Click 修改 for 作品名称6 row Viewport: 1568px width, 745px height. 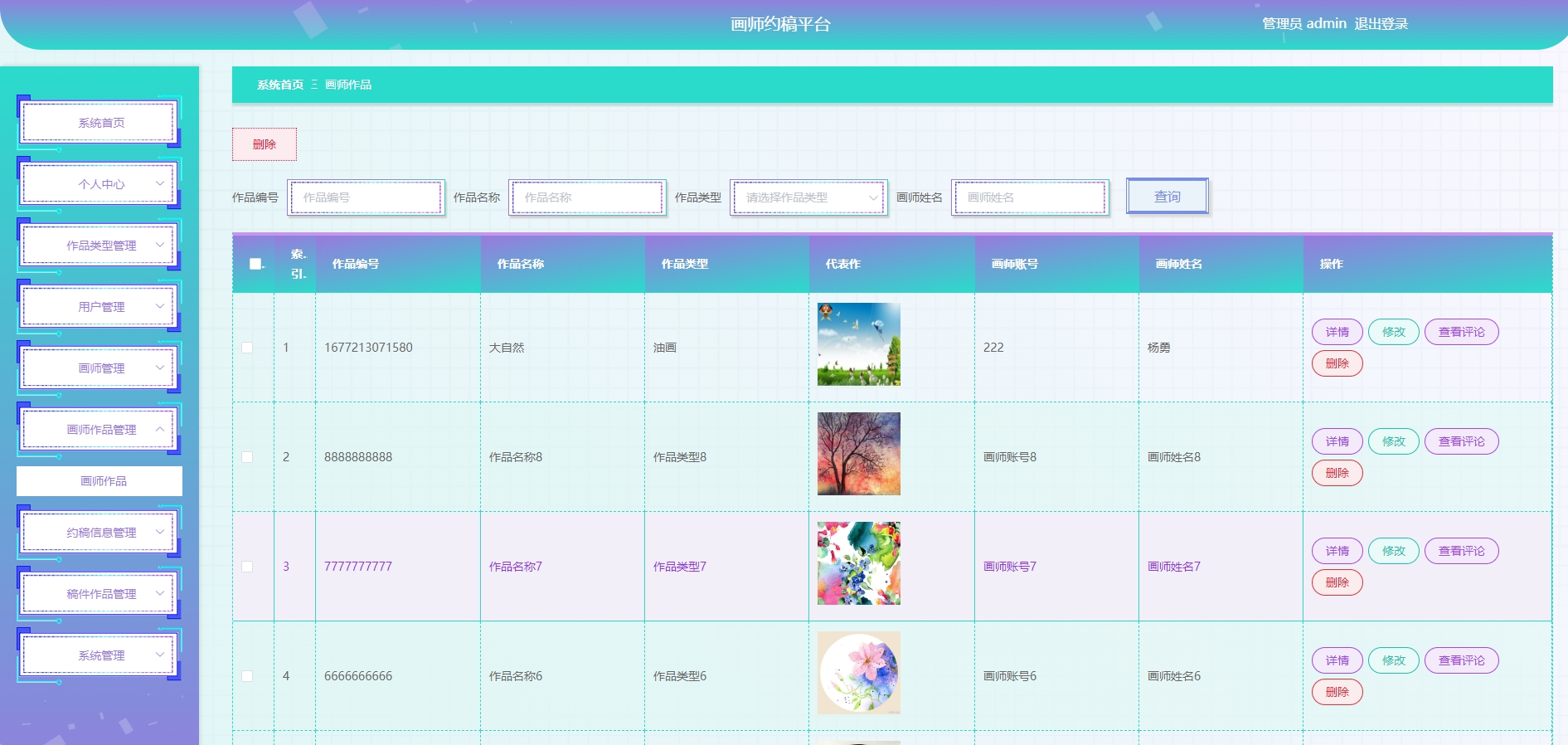pos(1394,660)
